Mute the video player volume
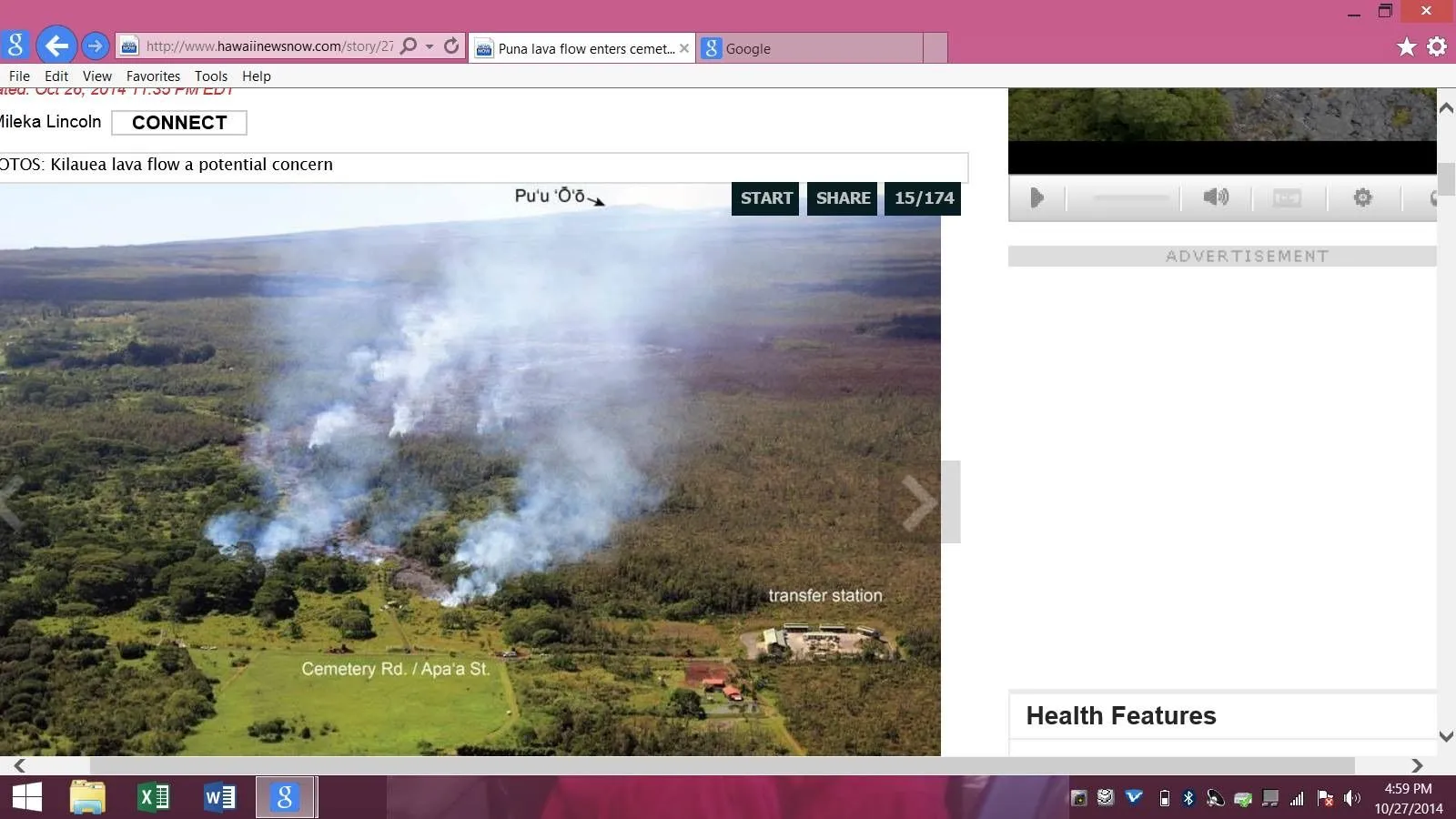 click(x=1216, y=197)
